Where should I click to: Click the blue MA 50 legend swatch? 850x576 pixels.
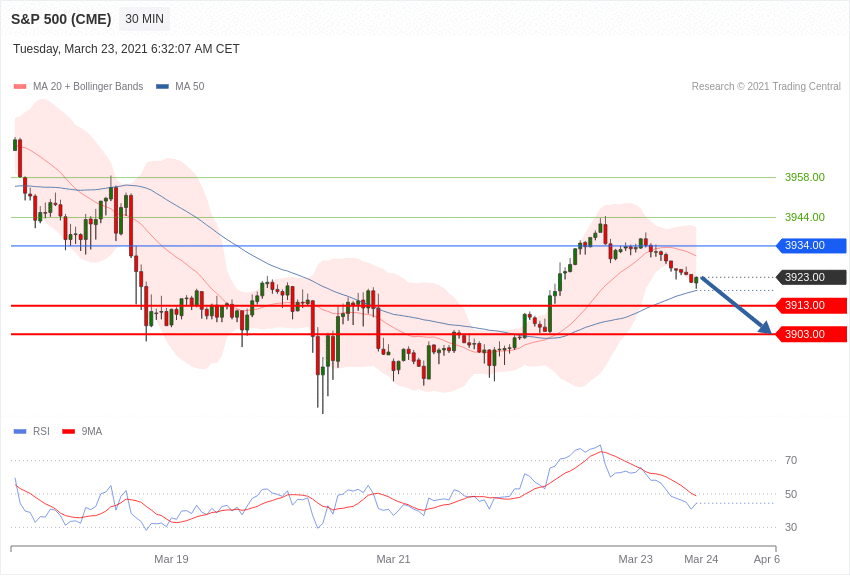pos(162,87)
